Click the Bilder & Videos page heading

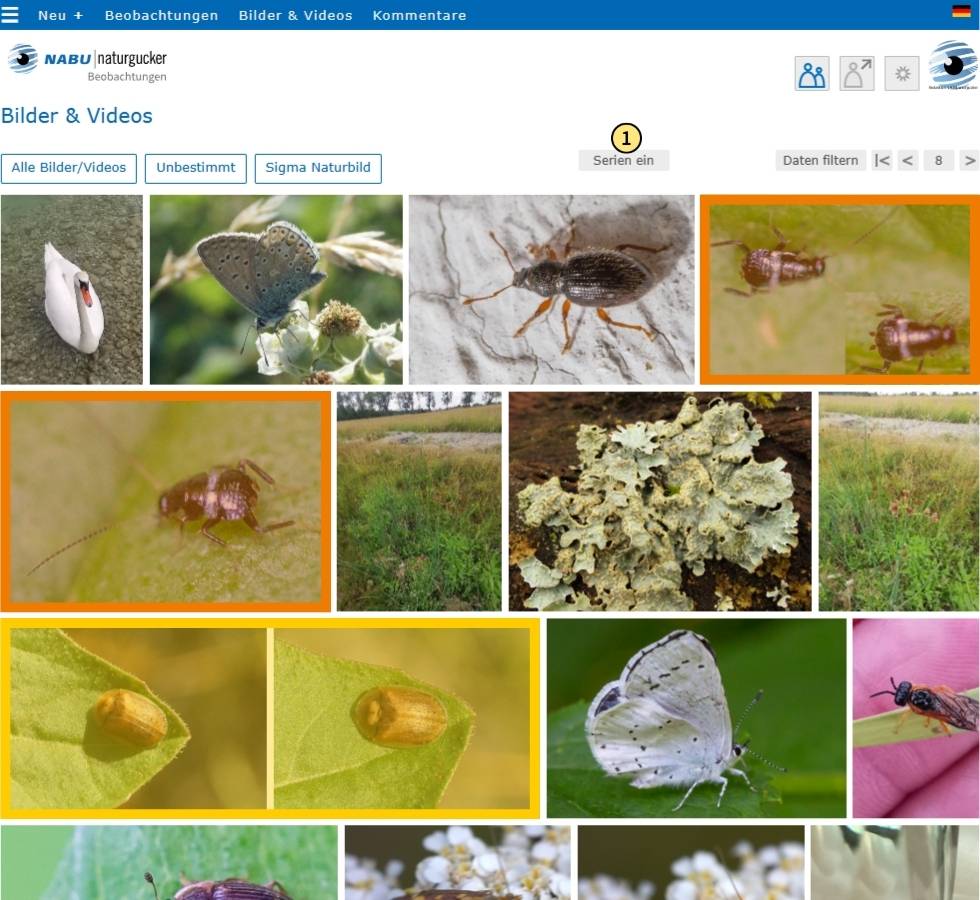pyautogui.click(x=77, y=116)
